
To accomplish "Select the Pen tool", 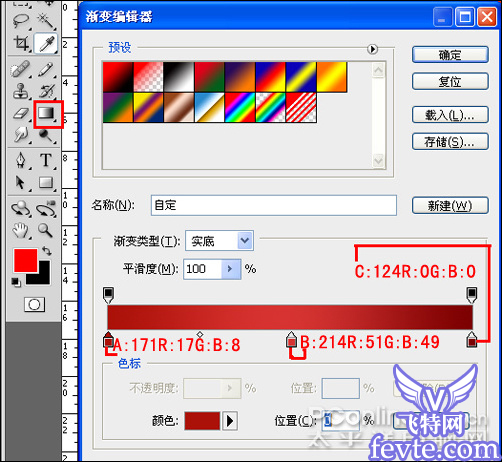I will [21, 160].
